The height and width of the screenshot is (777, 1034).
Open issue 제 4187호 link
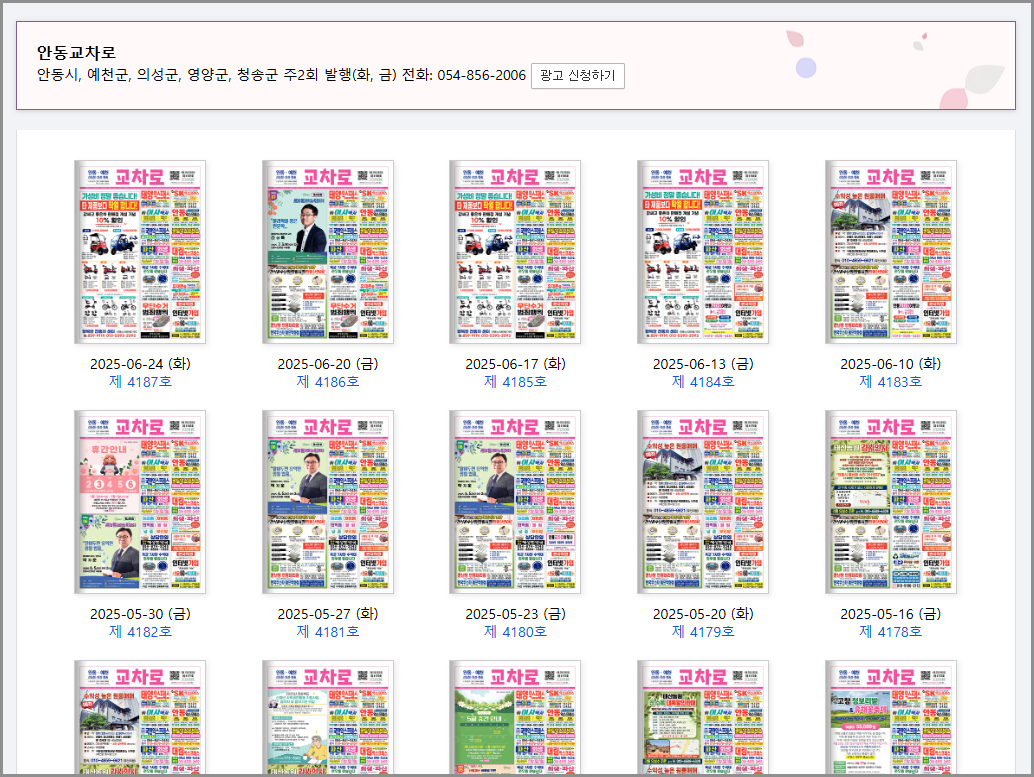click(139, 382)
